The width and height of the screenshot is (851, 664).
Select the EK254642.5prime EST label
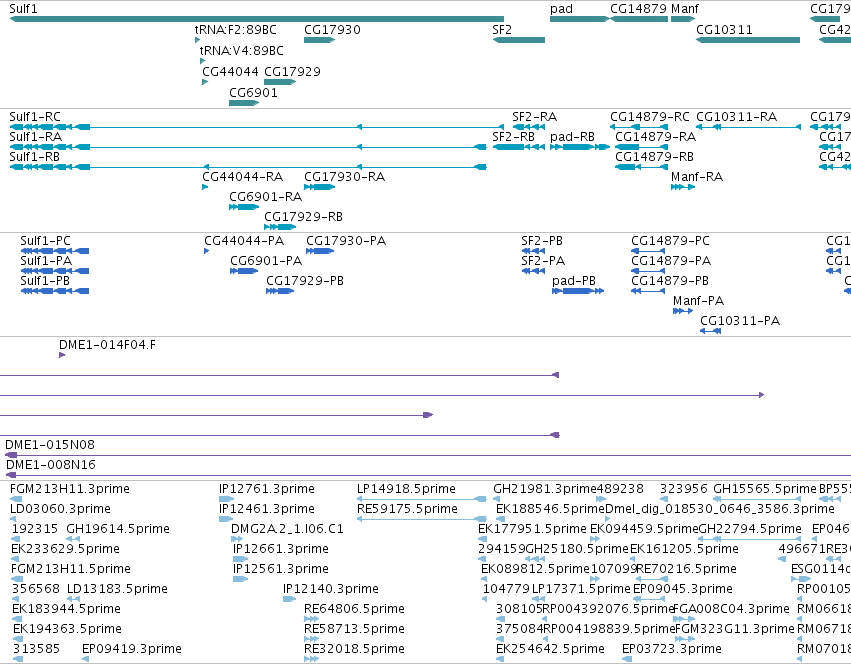click(550, 650)
